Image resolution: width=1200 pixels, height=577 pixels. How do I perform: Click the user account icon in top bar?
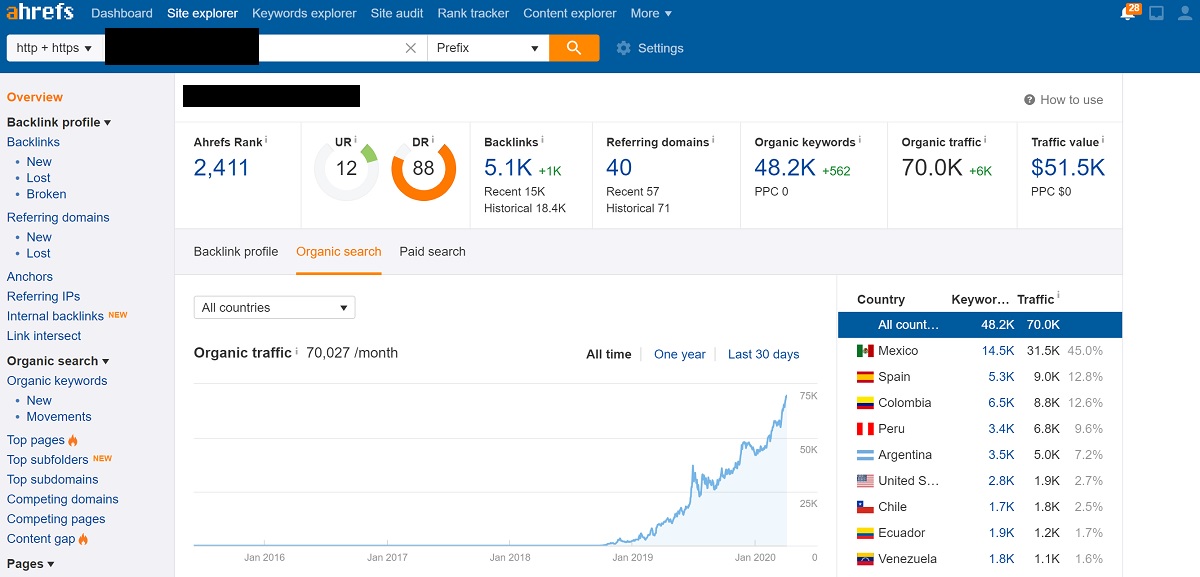point(1184,14)
